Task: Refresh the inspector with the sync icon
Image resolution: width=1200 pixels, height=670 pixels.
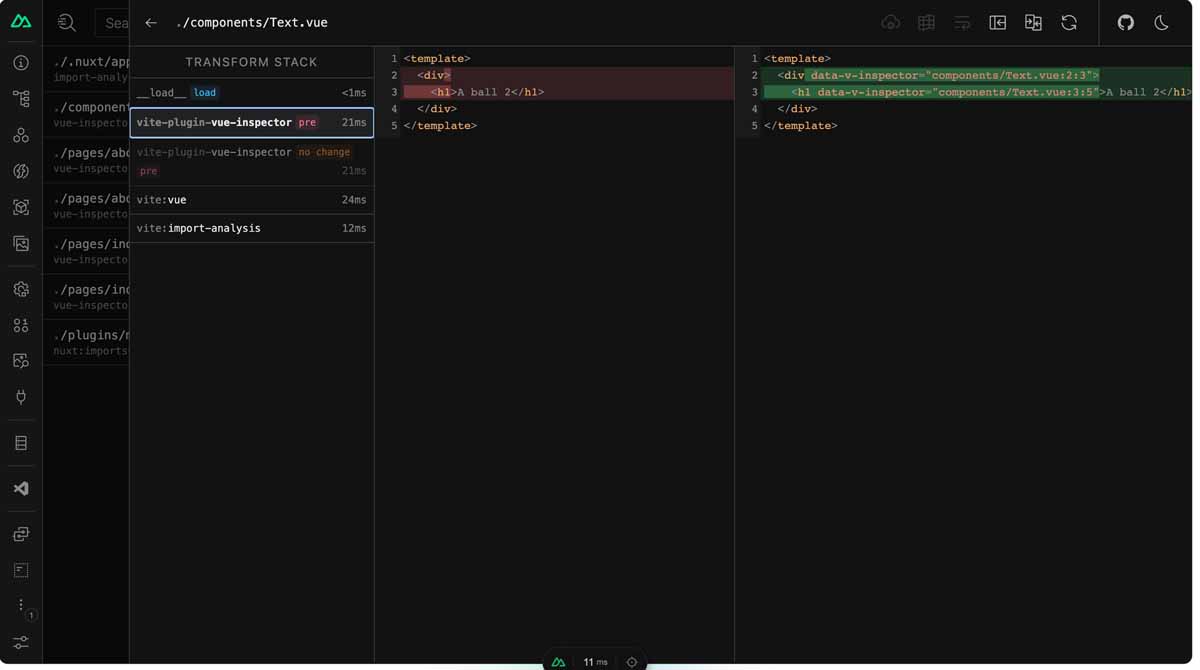Action: tap(1069, 22)
